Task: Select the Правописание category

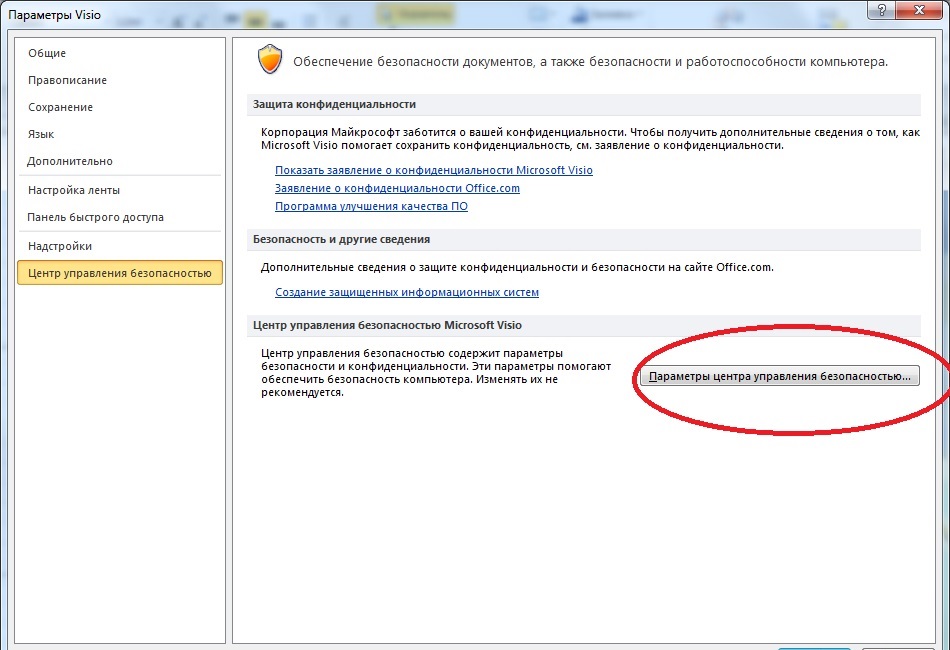Action: click(67, 80)
